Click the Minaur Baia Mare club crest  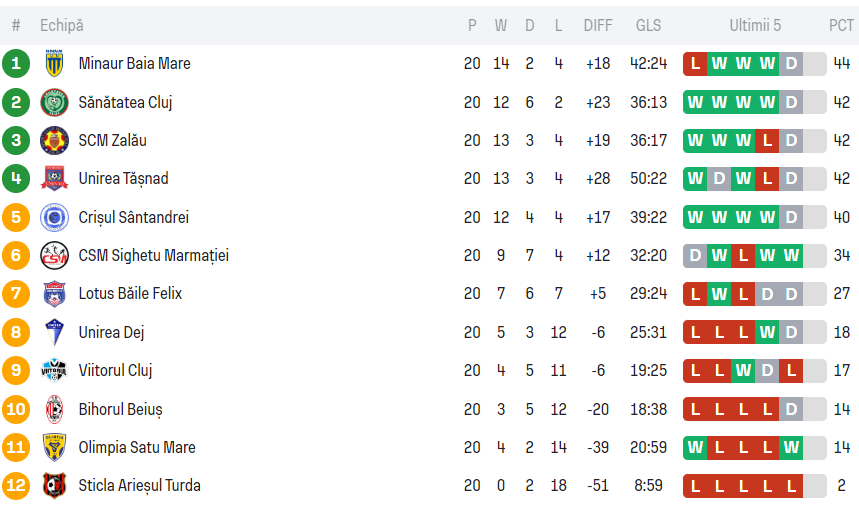(54, 64)
